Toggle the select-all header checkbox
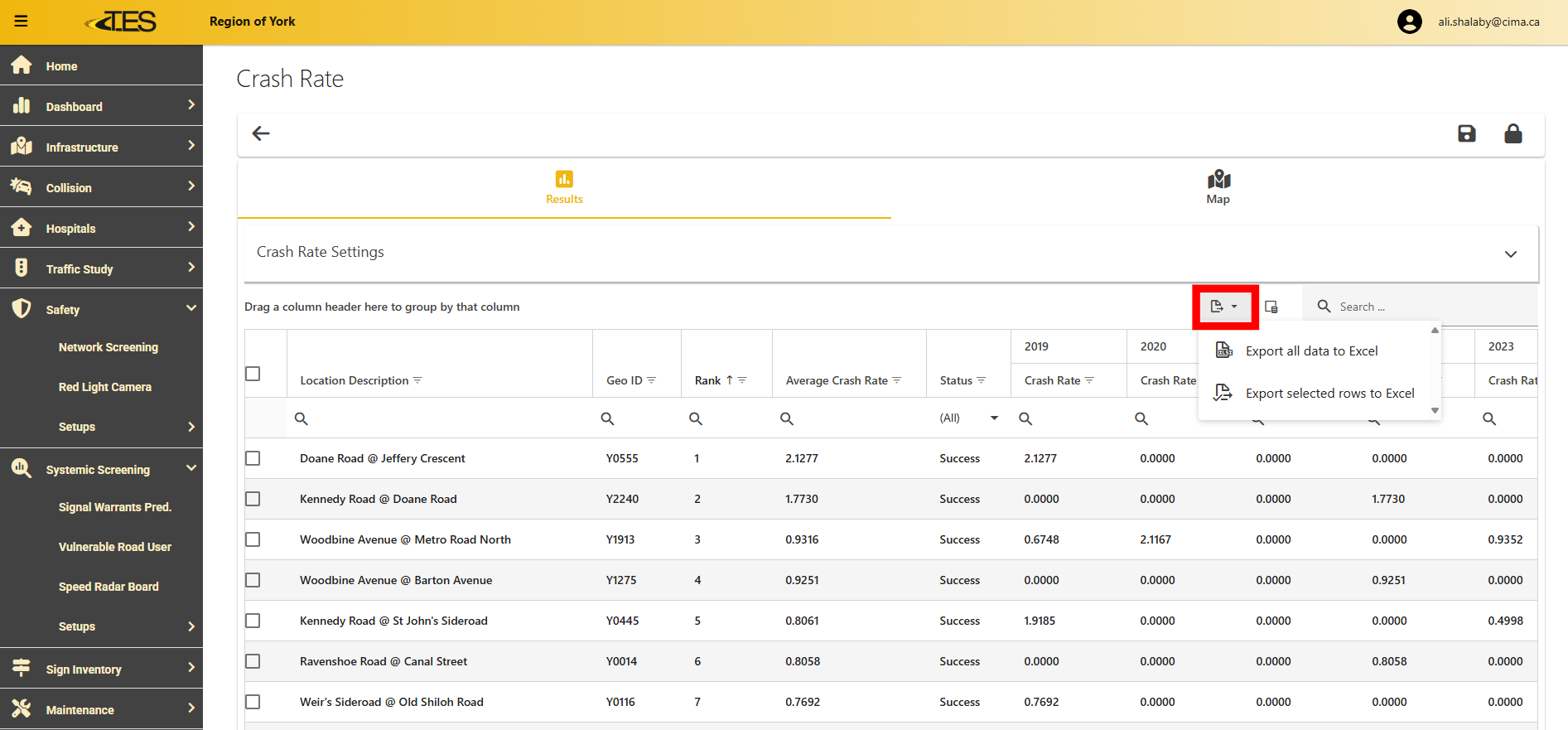Image resolution: width=1568 pixels, height=730 pixels. coord(253,374)
